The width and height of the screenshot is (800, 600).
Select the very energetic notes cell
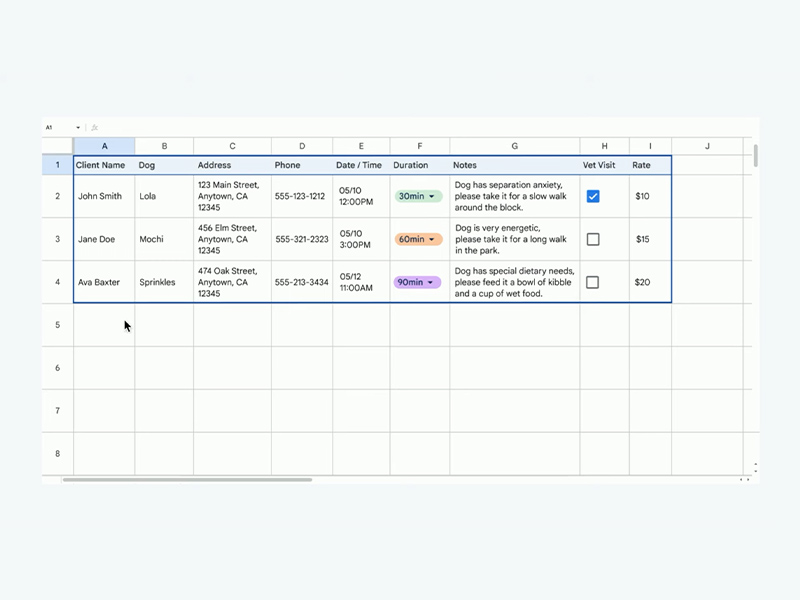(x=515, y=239)
